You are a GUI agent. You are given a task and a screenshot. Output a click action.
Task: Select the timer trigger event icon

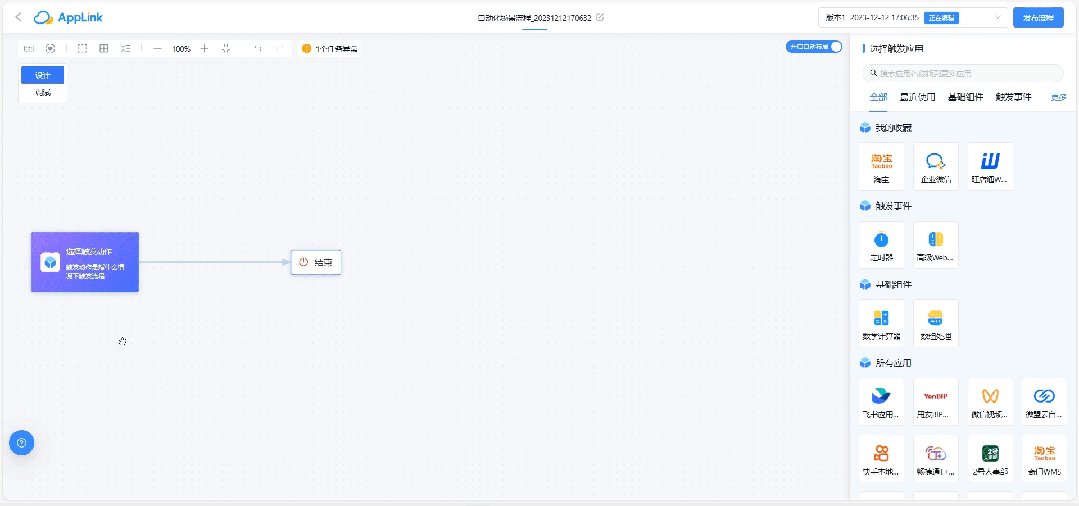point(881,244)
